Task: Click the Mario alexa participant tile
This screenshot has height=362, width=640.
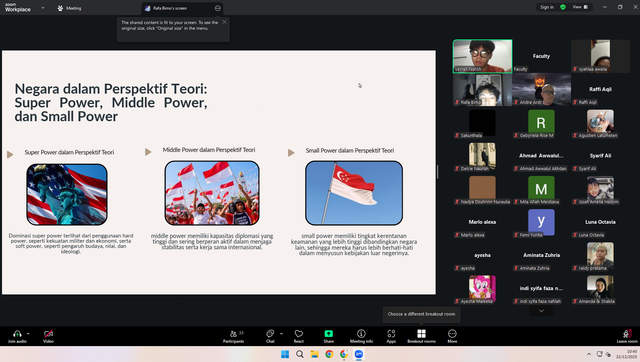Action: tap(482, 222)
